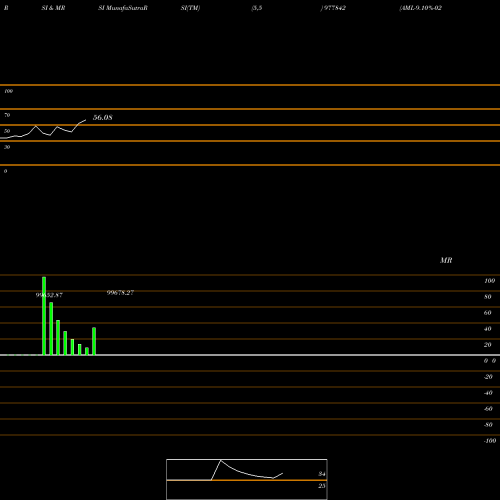Click the RSI axis label 50
This screenshot has height=500, width=500.
(7, 131)
